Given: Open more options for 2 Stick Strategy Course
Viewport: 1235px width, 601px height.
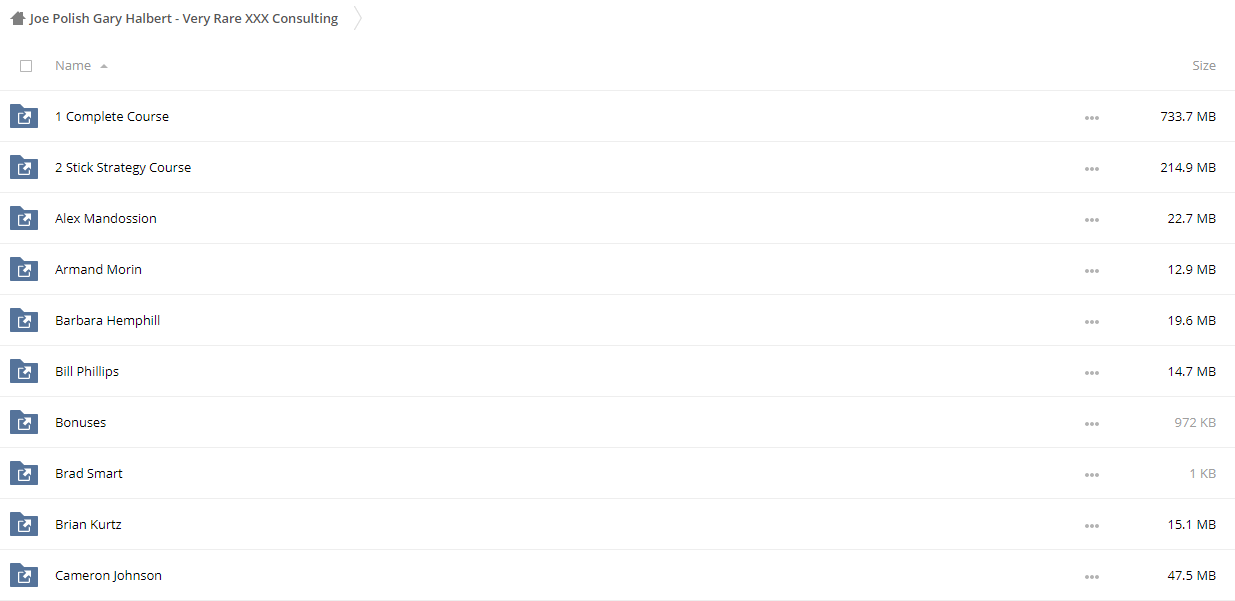Looking at the screenshot, I should (1091, 169).
